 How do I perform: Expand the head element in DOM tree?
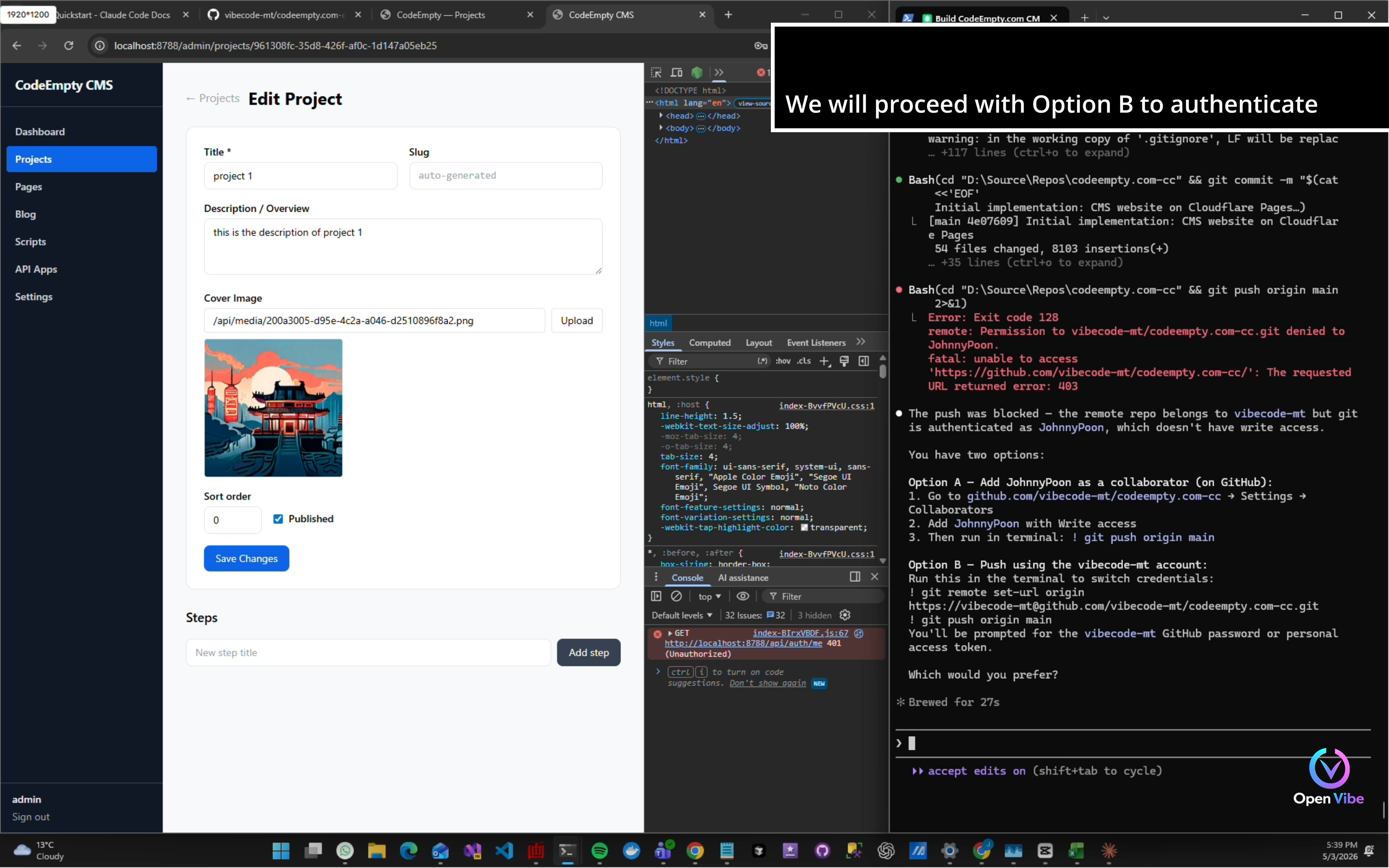[x=661, y=115]
